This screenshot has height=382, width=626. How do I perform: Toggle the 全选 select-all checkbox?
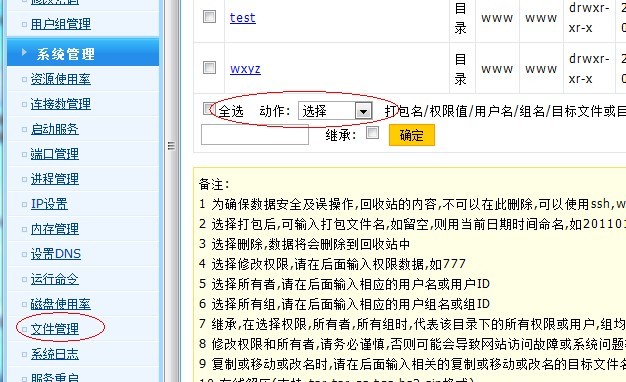click(x=208, y=109)
